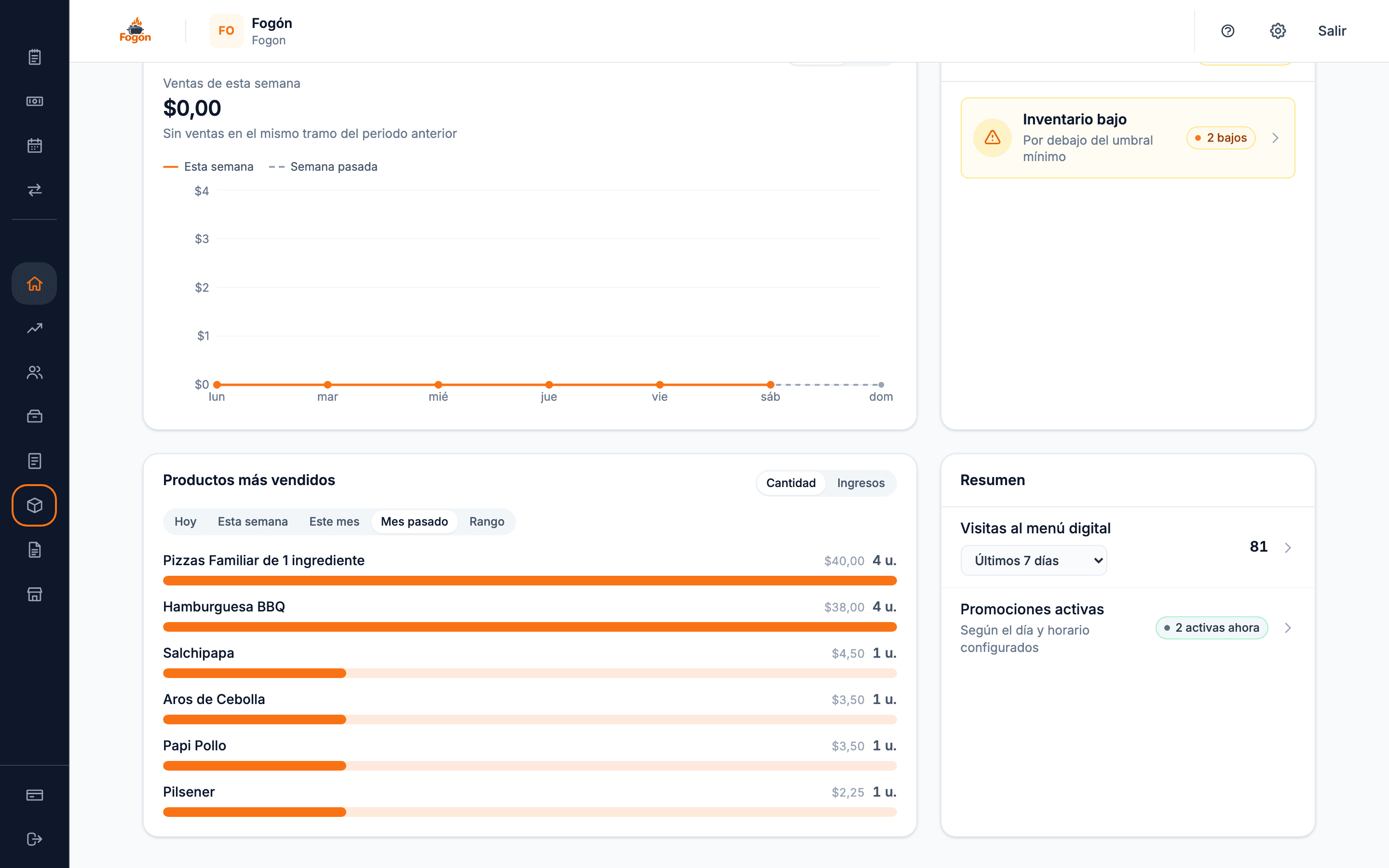
Task: Open the document file icon in sidebar
Action: coord(34,550)
